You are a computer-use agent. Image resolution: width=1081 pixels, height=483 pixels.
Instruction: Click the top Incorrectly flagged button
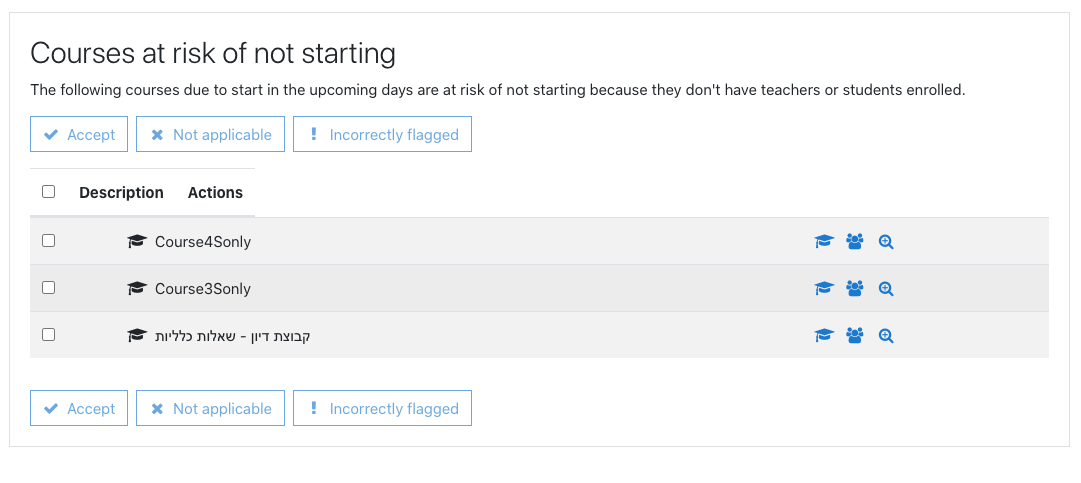coord(383,134)
